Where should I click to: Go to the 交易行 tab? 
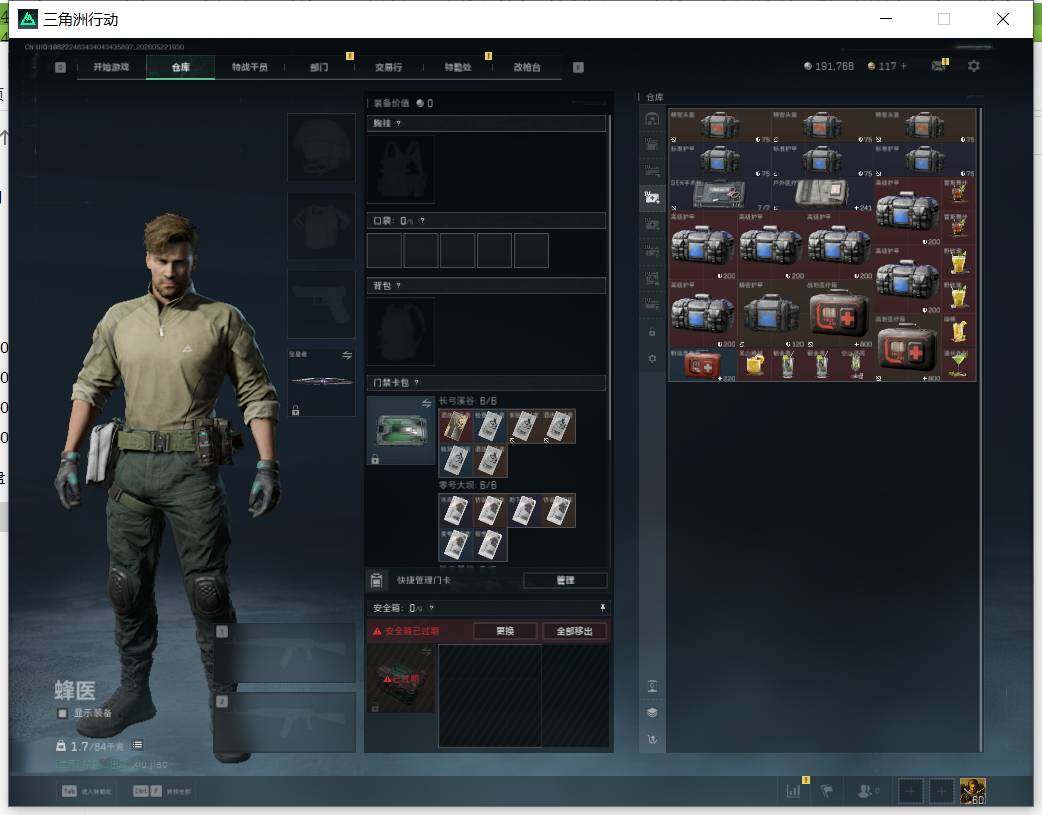388,67
